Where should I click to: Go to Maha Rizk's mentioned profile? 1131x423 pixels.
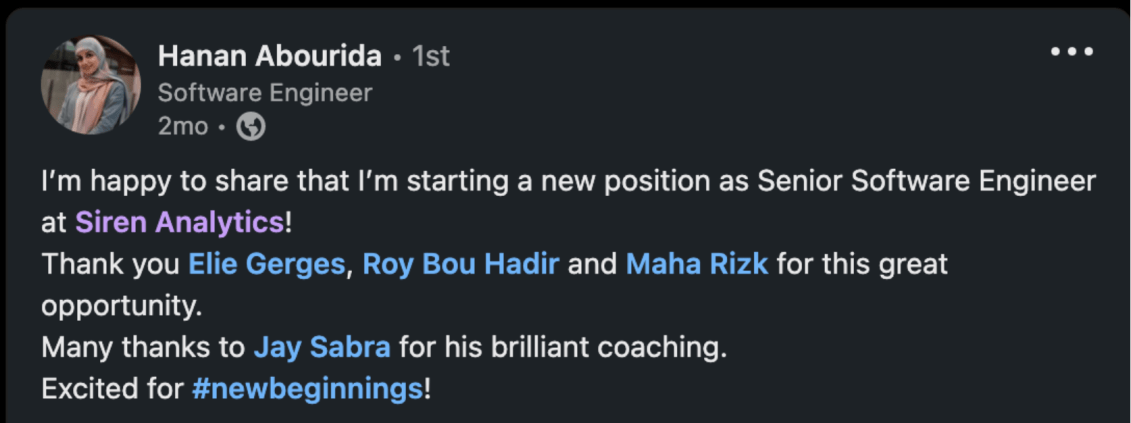(696, 265)
